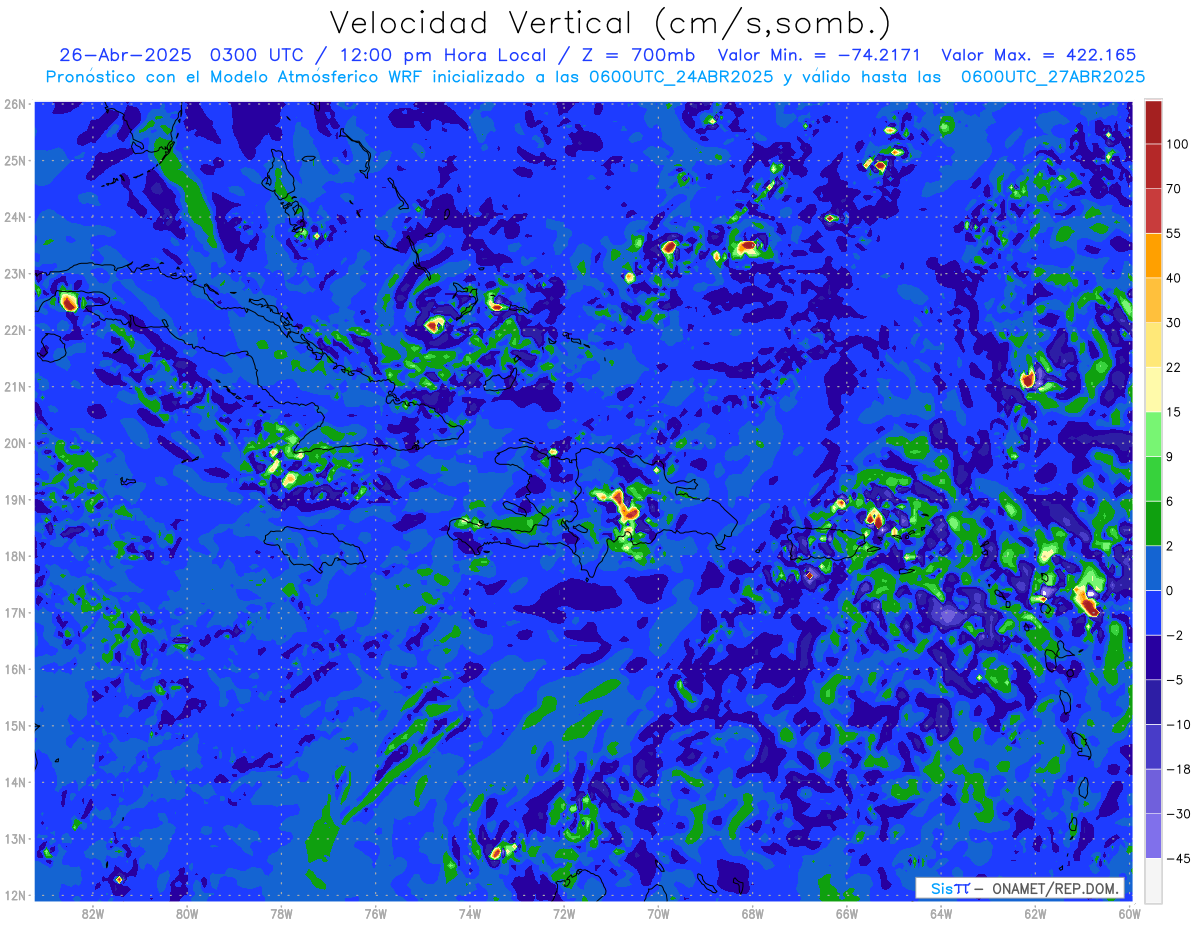Pick the green segment between 6 and 9
This screenshot has width=1200, height=927.
coord(1153,478)
